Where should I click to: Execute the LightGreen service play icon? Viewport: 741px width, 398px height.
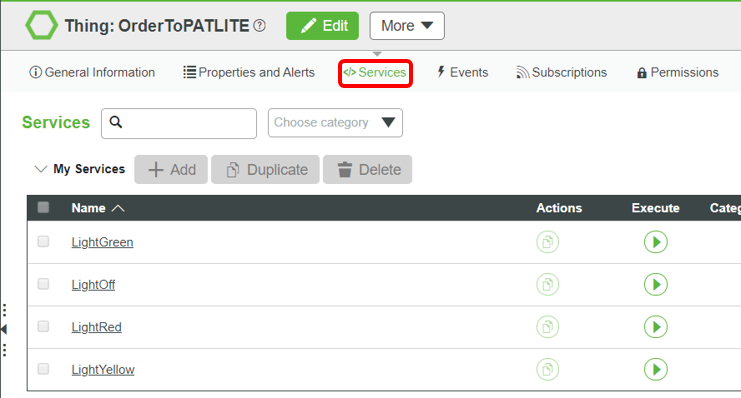[x=655, y=242]
